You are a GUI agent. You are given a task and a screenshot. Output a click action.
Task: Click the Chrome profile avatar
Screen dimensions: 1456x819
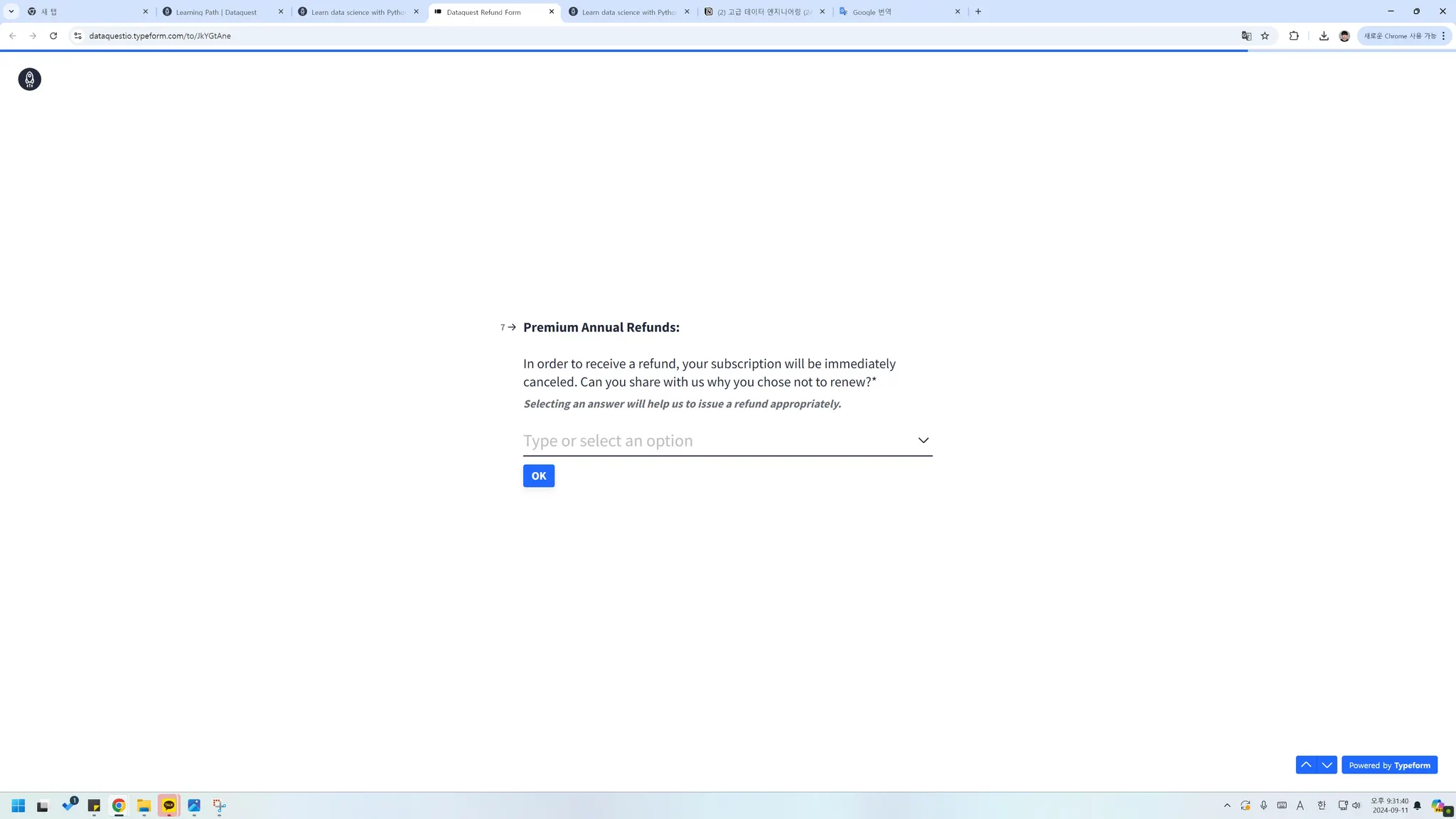(x=1344, y=36)
